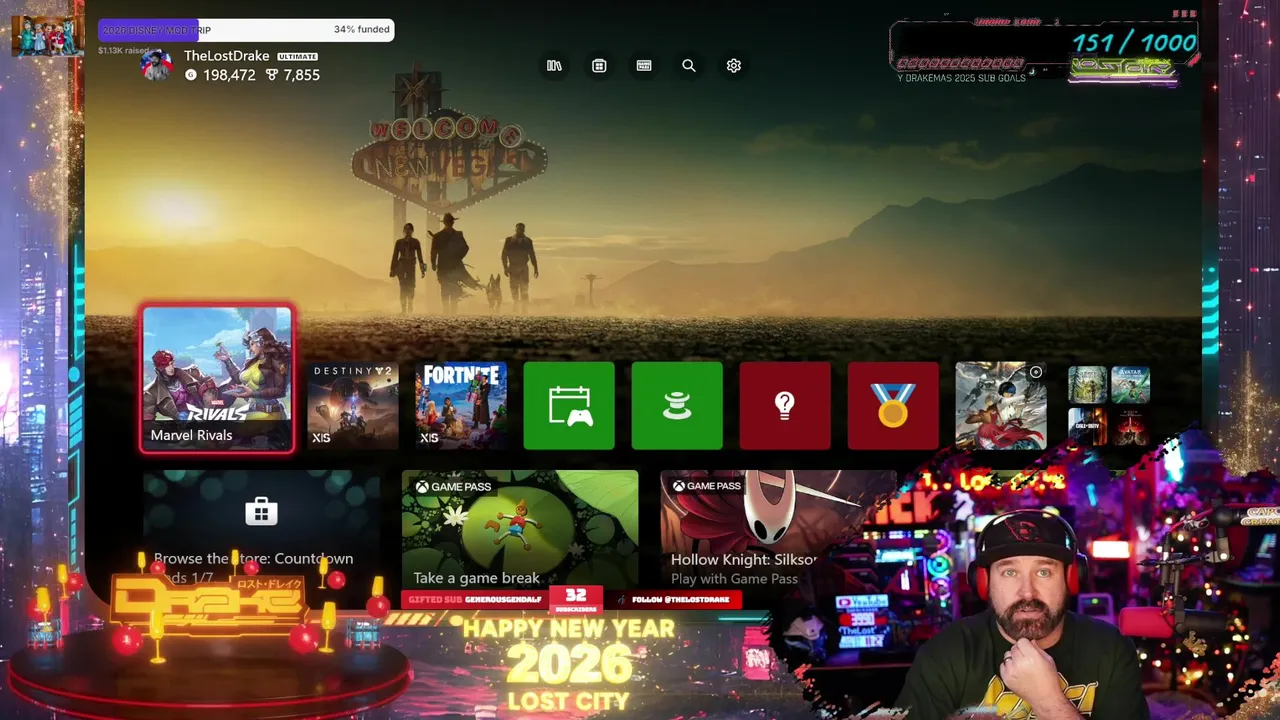Screen dimensions: 1280x720
Task: Open Browse the Store Countdown card
Action: 261,529
